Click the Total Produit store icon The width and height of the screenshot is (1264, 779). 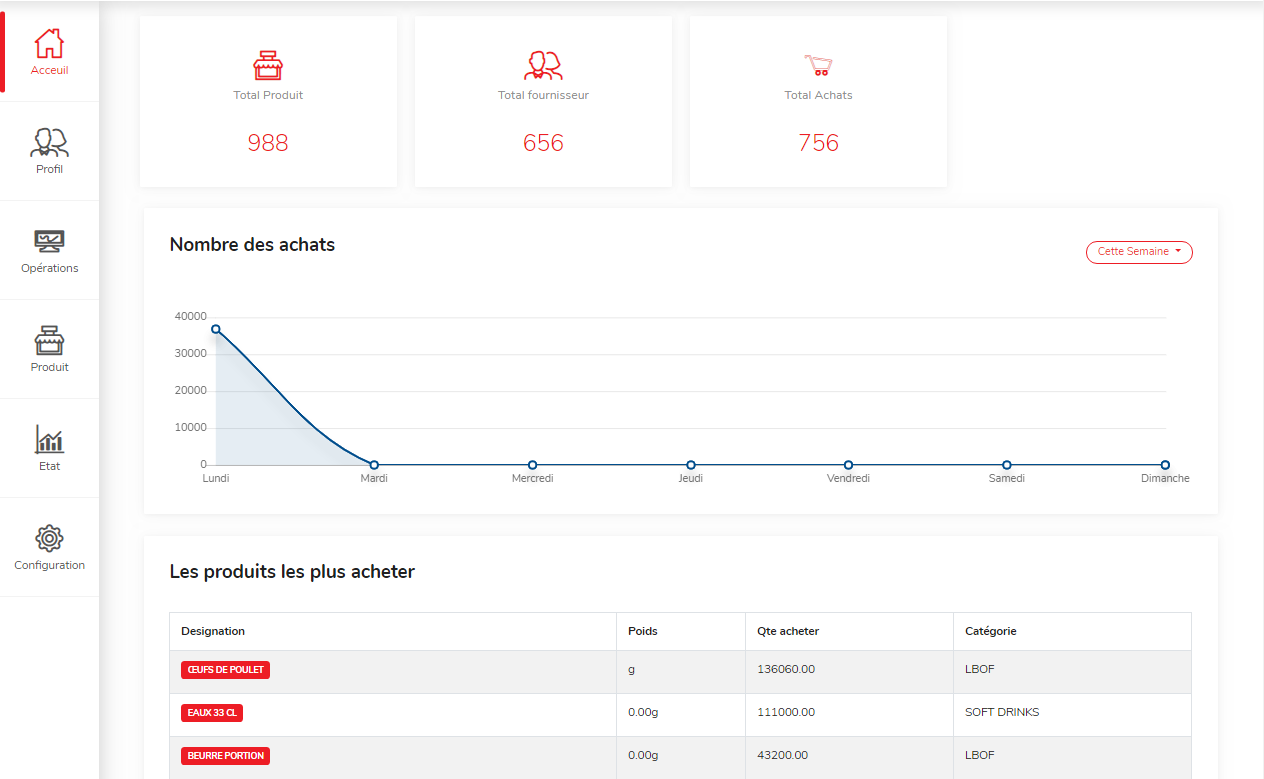click(x=268, y=66)
